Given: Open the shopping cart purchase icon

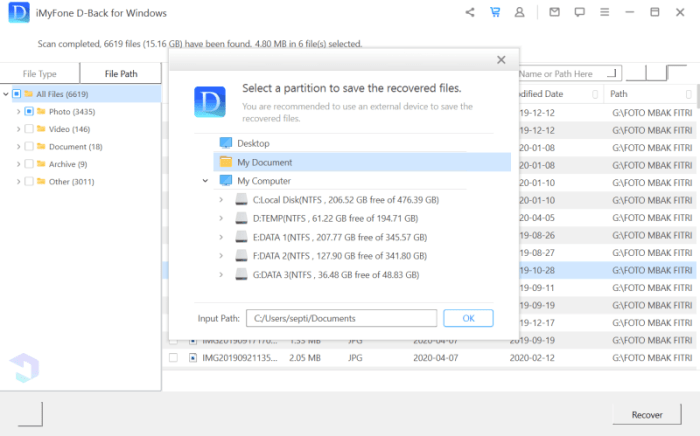Looking at the screenshot, I should tap(495, 12).
